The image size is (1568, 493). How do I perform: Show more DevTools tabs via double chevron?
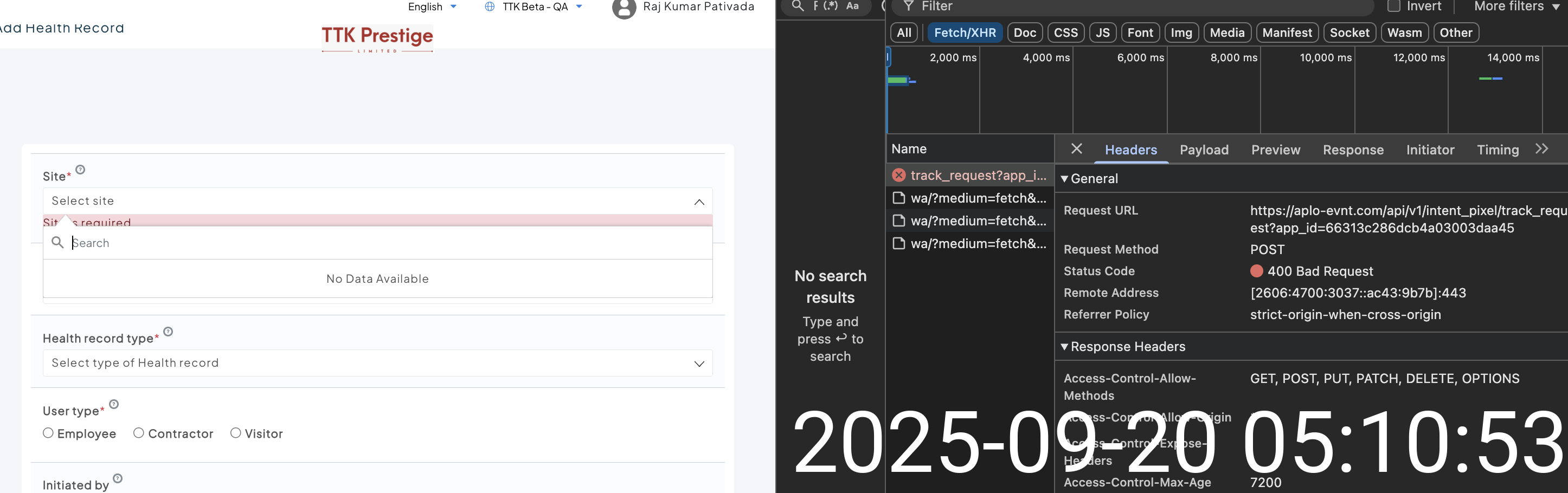(x=1541, y=149)
